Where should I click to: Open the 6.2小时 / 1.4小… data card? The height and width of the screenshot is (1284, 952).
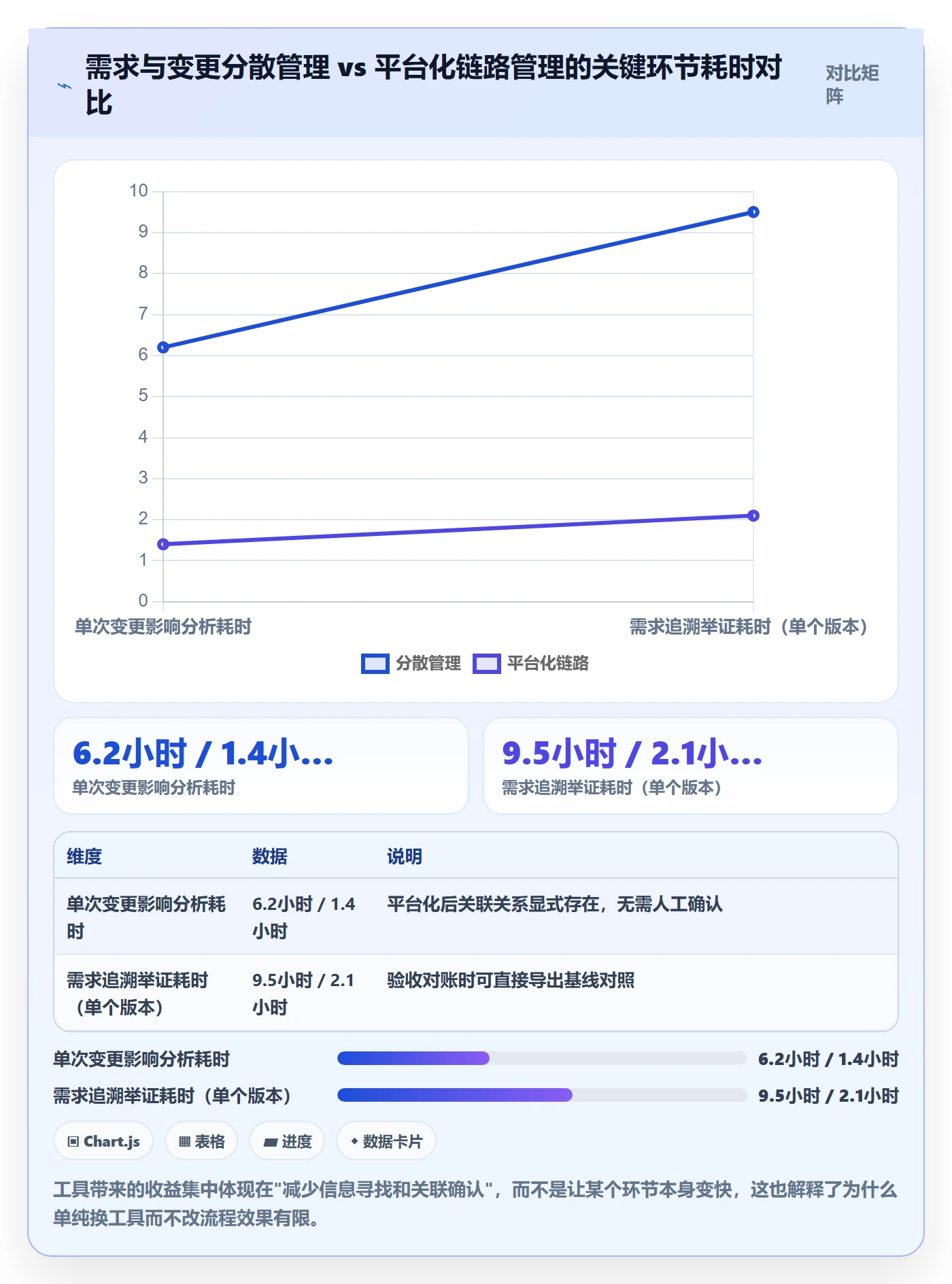tap(261, 766)
